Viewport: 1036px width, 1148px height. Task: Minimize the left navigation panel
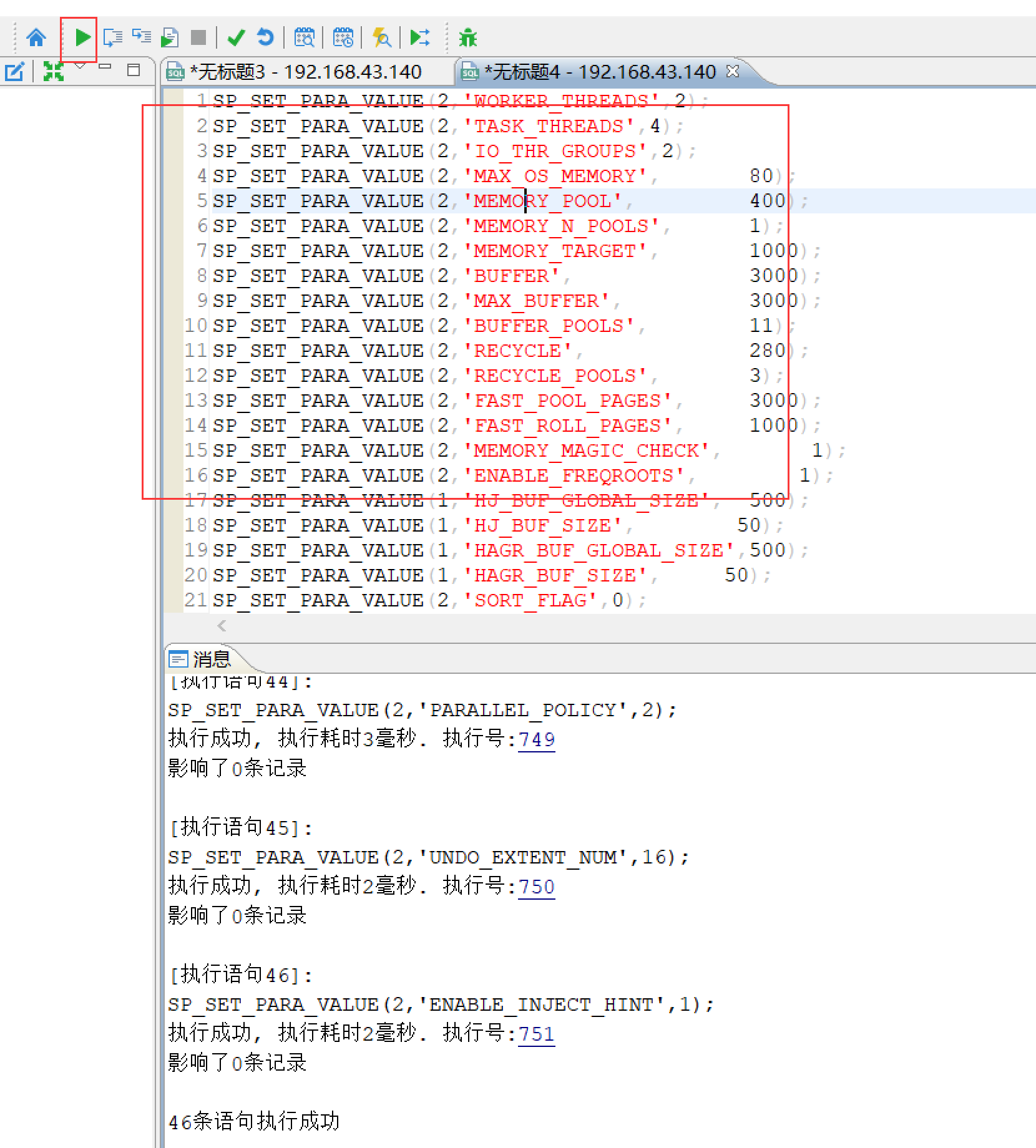click(105, 66)
